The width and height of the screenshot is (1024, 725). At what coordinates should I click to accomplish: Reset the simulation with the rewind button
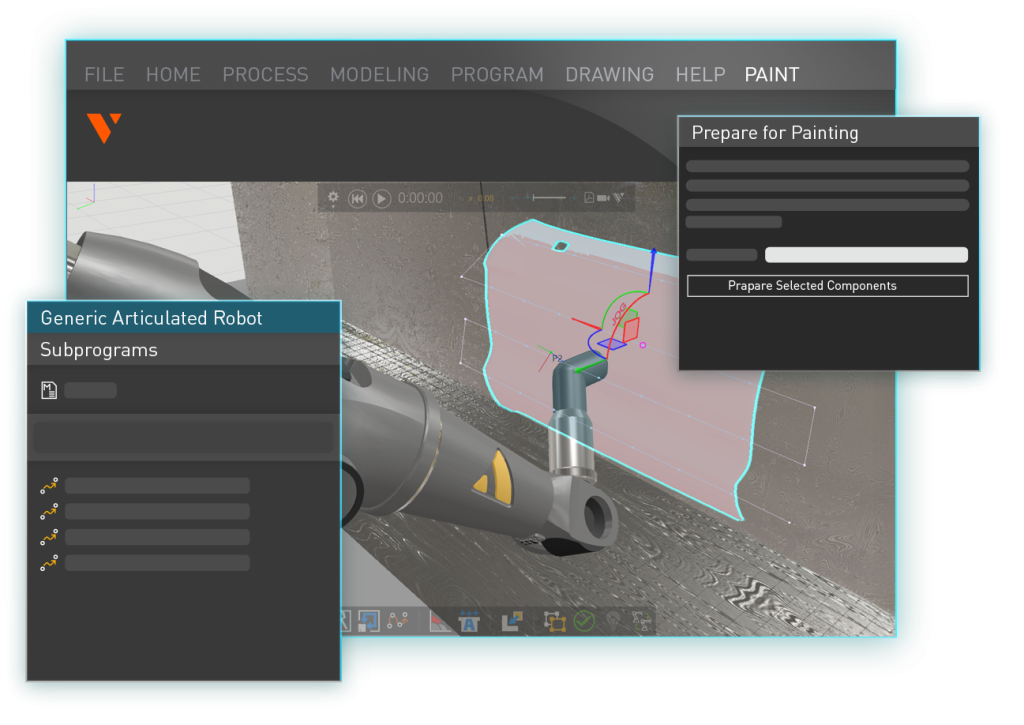[357, 199]
